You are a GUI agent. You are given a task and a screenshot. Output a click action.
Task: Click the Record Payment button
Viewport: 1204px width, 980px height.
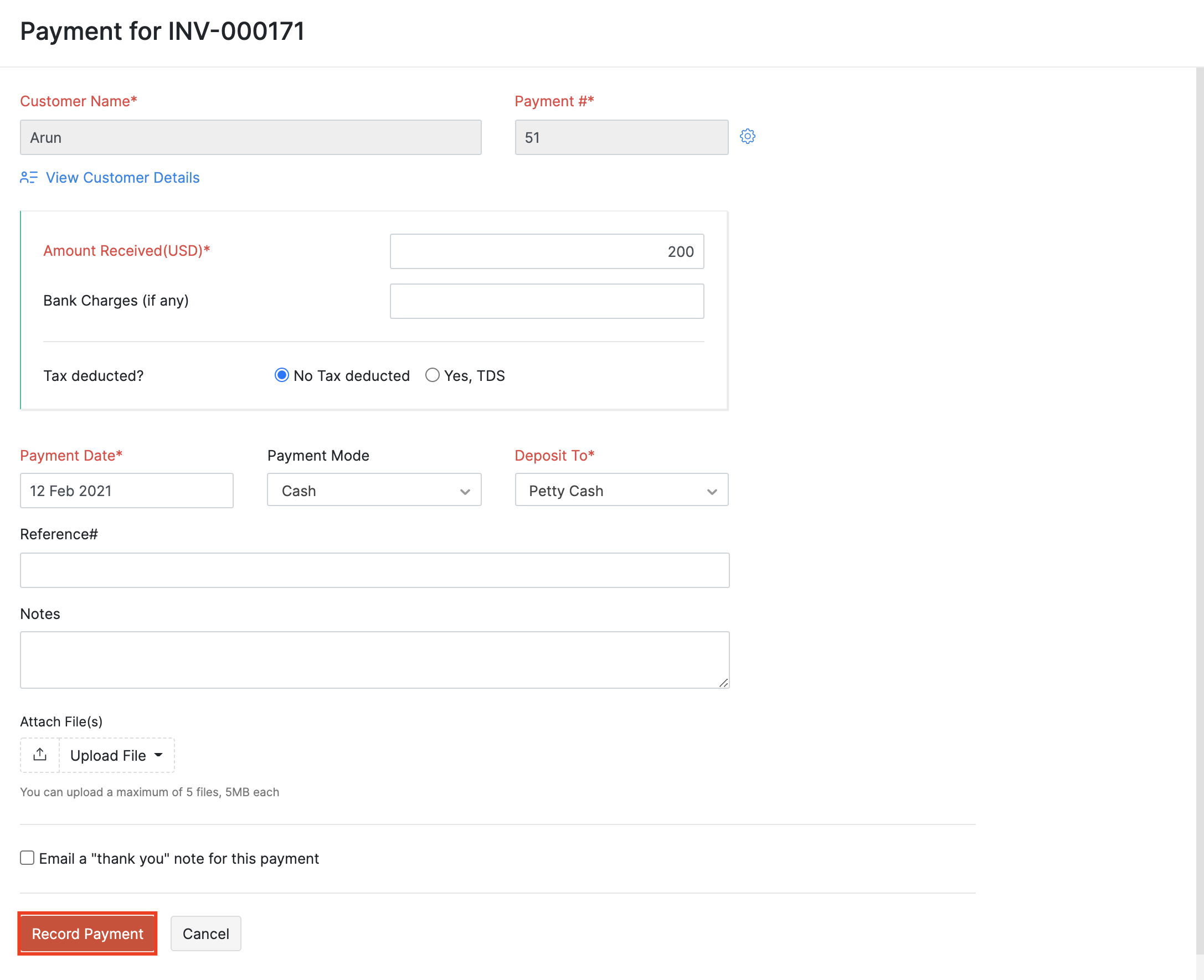[x=87, y=933]
